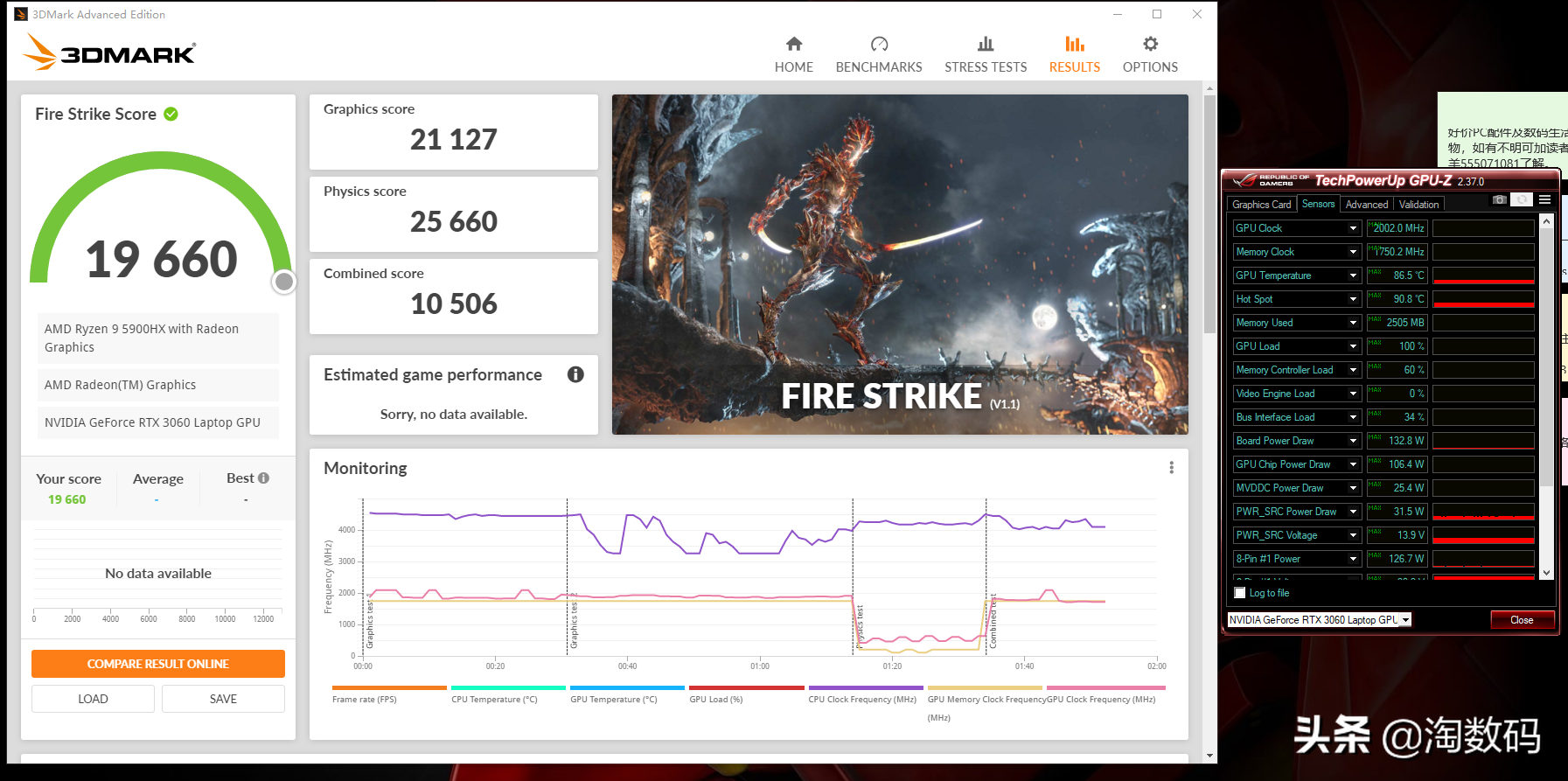Click the NVIDIA GeForce RTX 3060 Laptop GPU entry
1568x781 pixels.
click(157, 422)
